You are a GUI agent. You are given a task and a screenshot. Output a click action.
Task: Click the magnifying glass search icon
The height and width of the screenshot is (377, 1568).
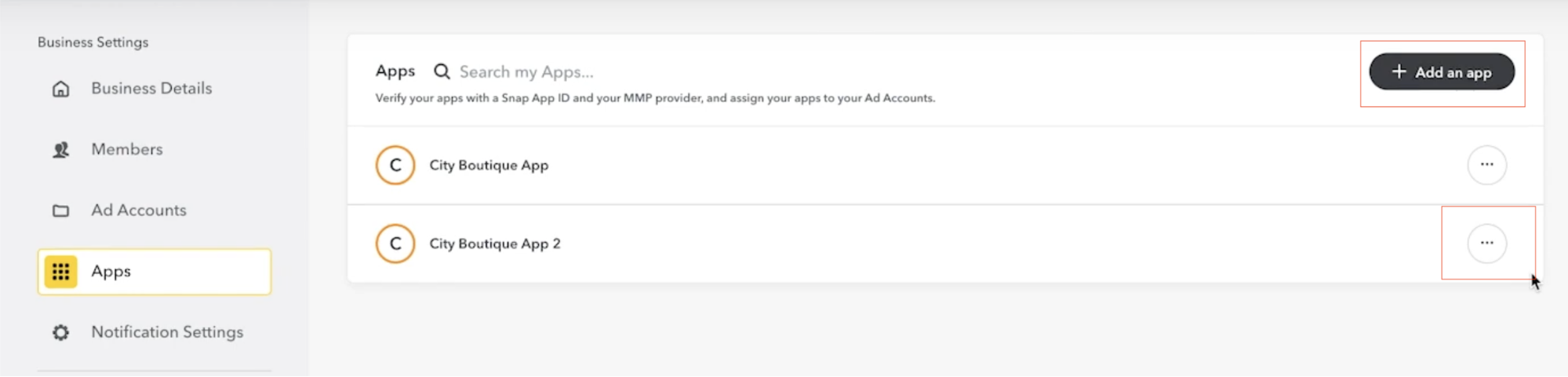tap(442, 71)
